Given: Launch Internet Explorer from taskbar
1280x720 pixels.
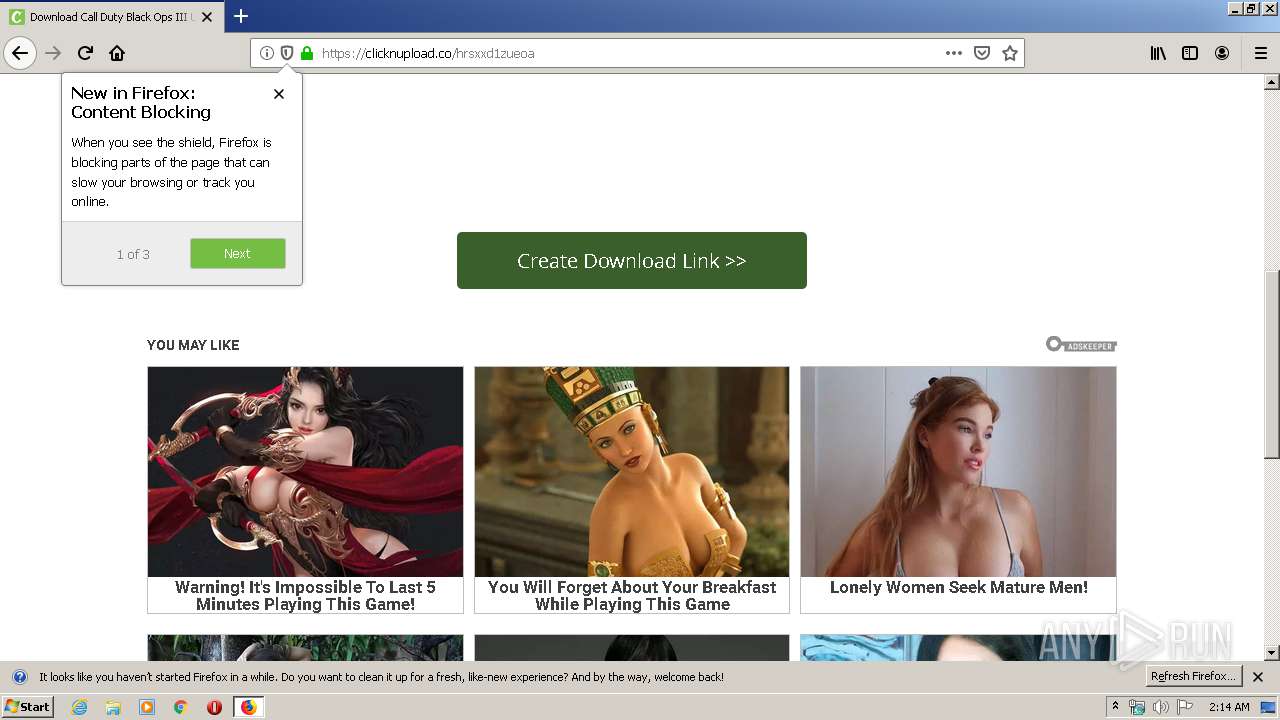Looking at the screenshot, I should [x=79, y=707].
